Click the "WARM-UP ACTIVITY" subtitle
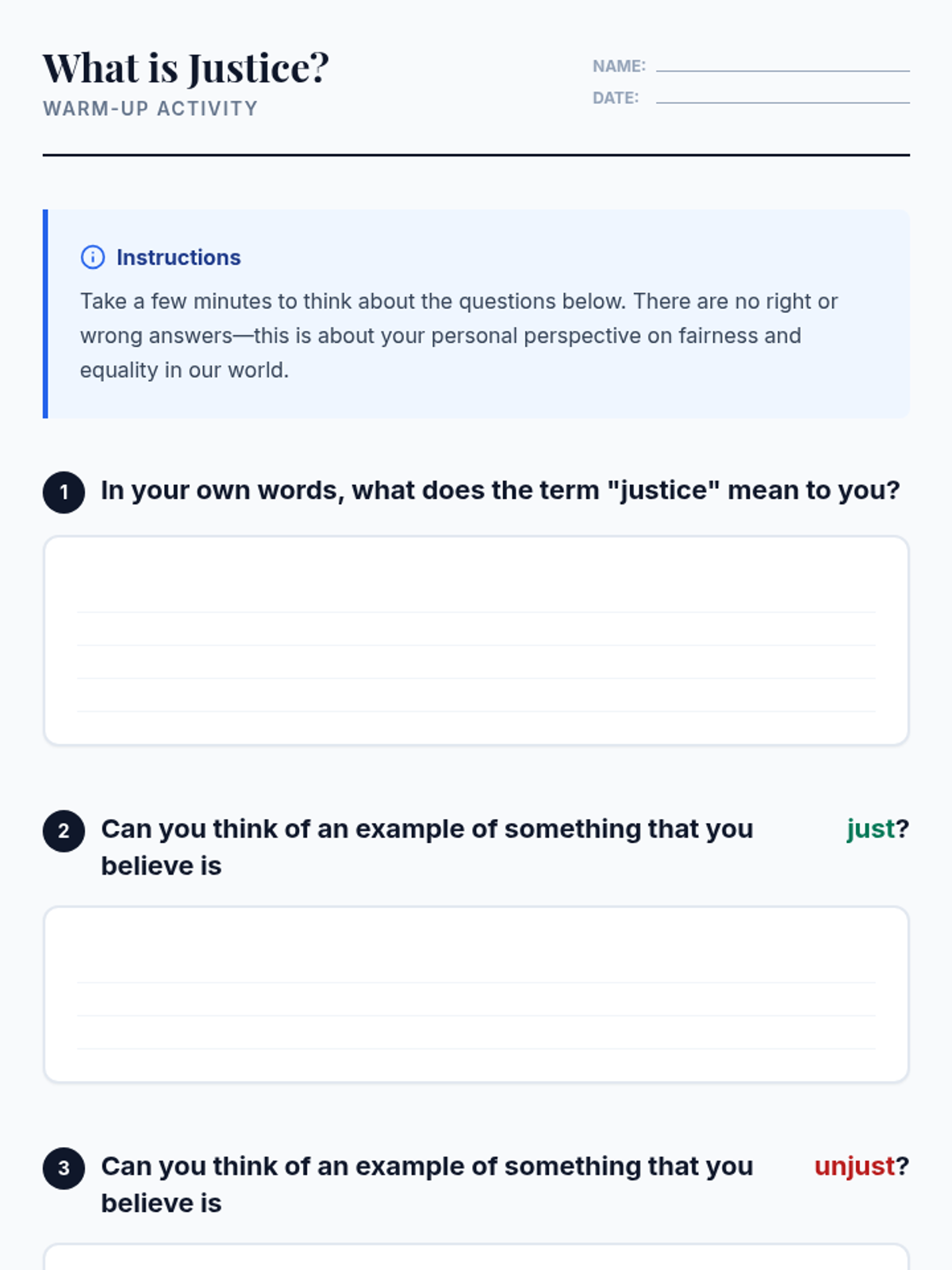The width and height of the screenshot is (952, 1270). [151, 109]
